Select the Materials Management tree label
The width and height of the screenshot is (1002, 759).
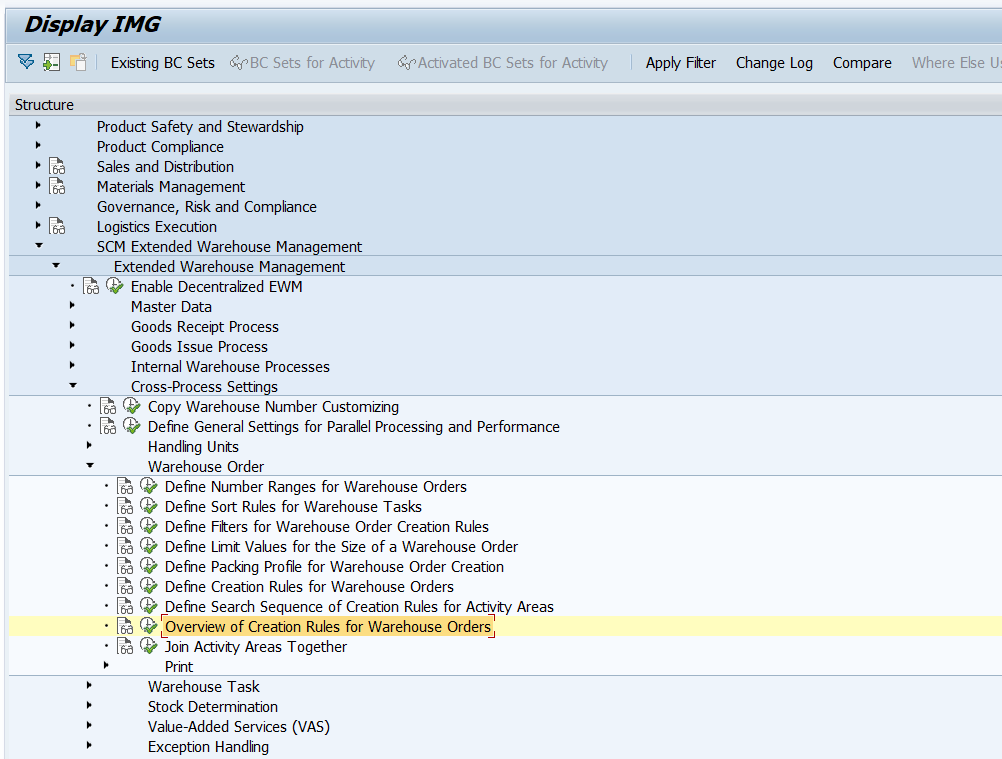171,187
